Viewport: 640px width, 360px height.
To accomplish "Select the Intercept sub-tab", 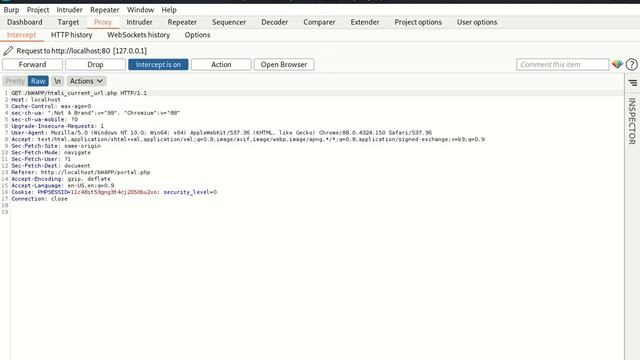I will (x=22, y=35).
